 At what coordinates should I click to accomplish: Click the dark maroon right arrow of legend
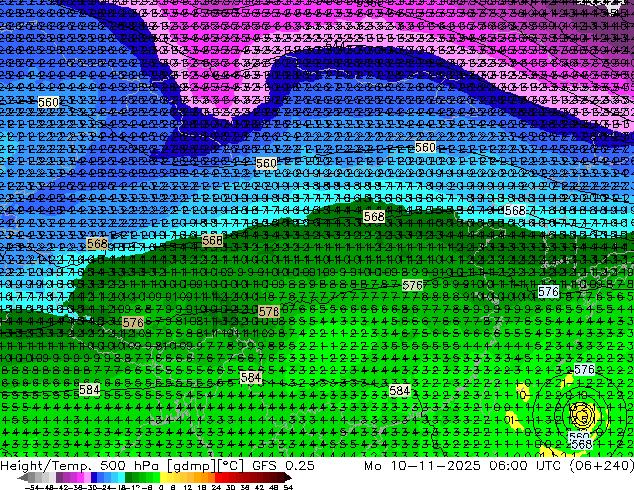click(288, 478)
